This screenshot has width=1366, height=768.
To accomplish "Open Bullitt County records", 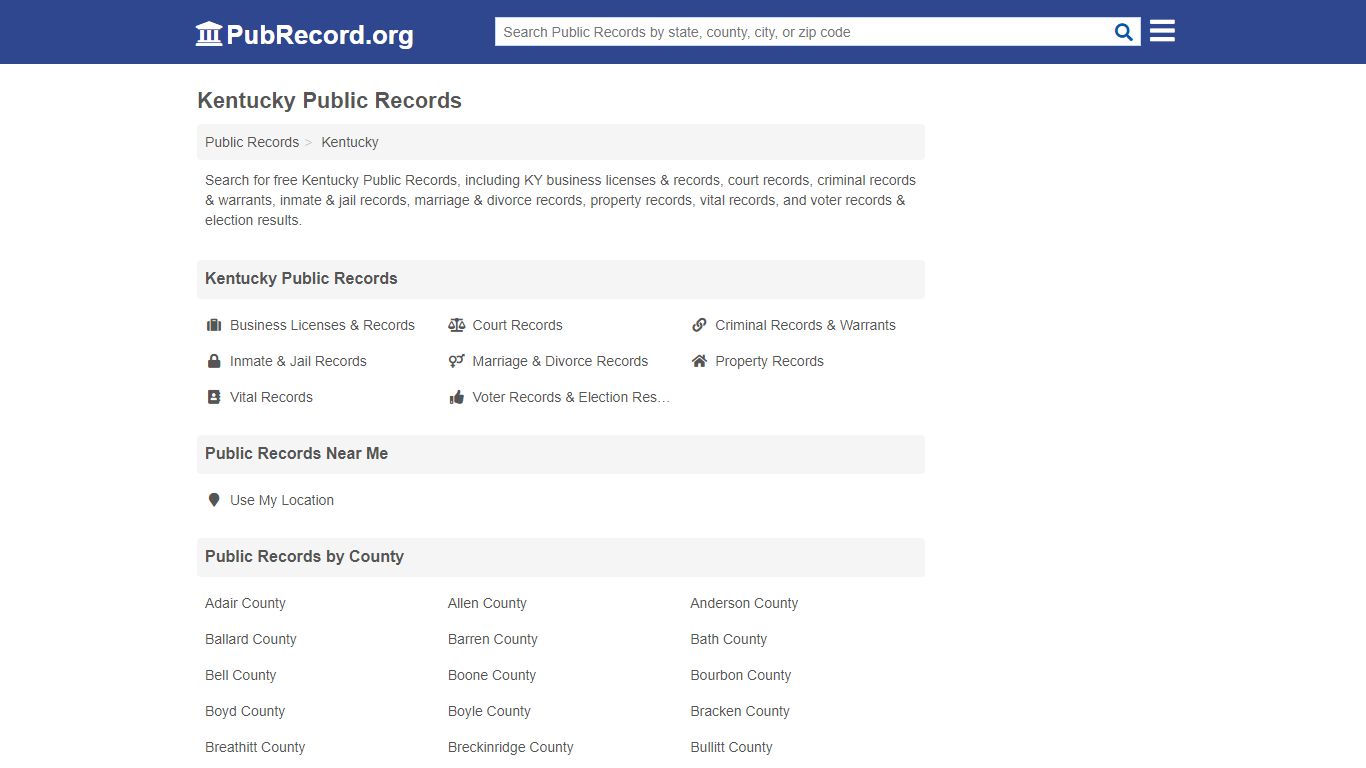I will pyautogui.click(x=731, y=747).
